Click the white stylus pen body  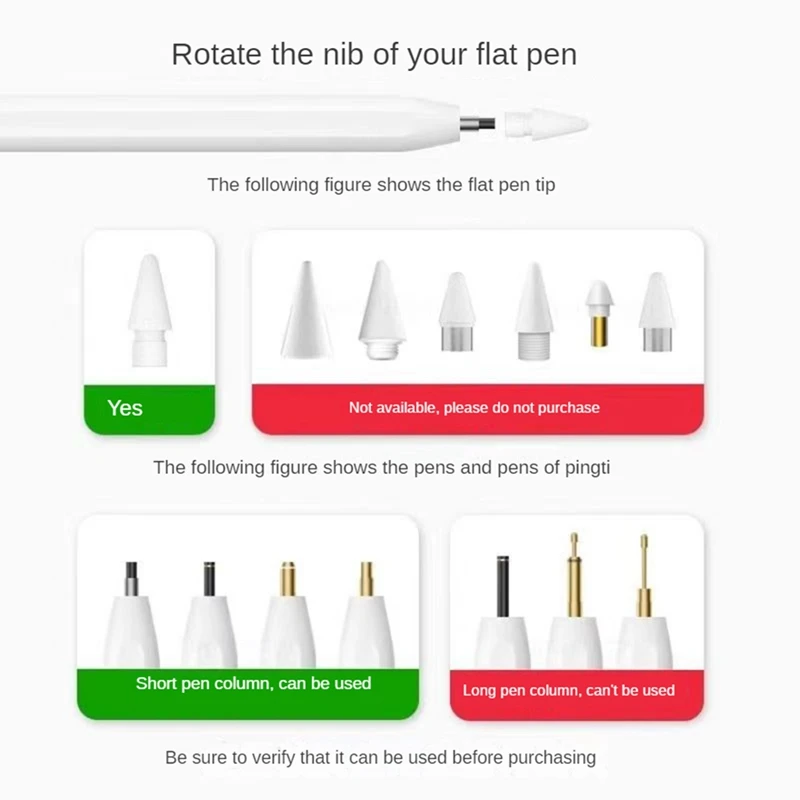click(x=230, y=123)
